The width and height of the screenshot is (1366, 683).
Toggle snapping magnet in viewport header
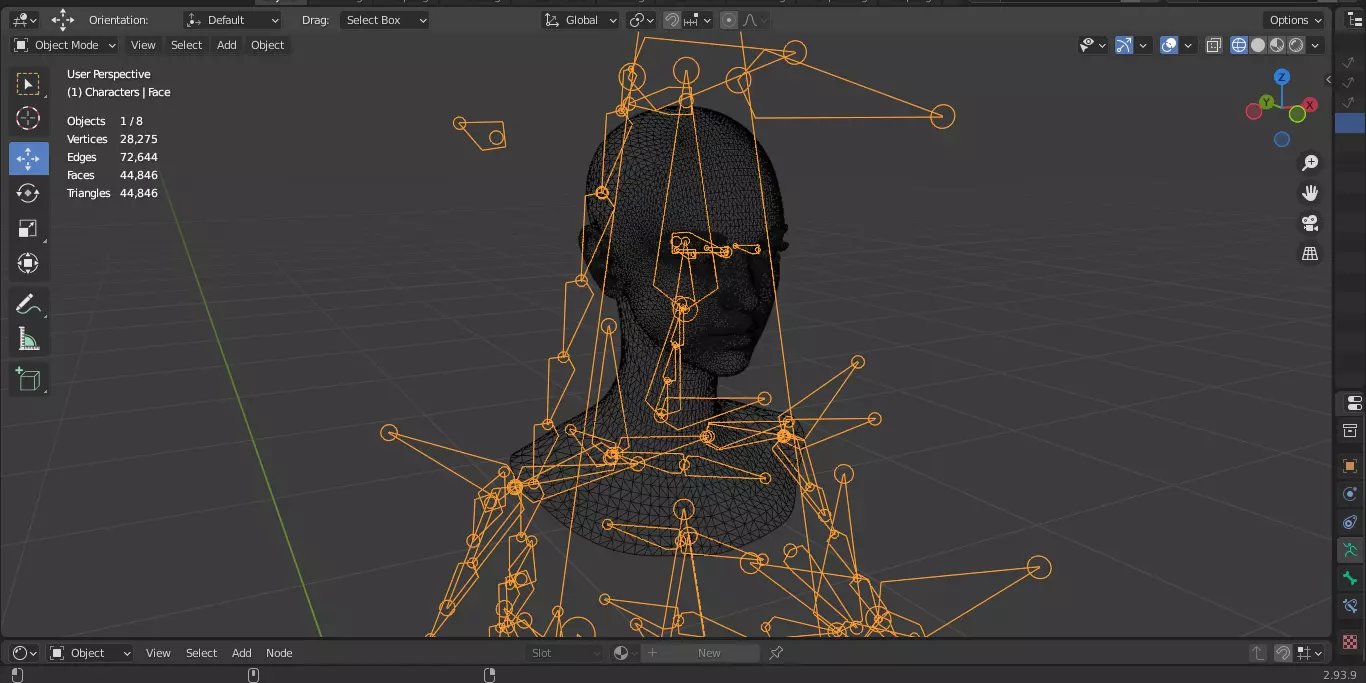673,20
